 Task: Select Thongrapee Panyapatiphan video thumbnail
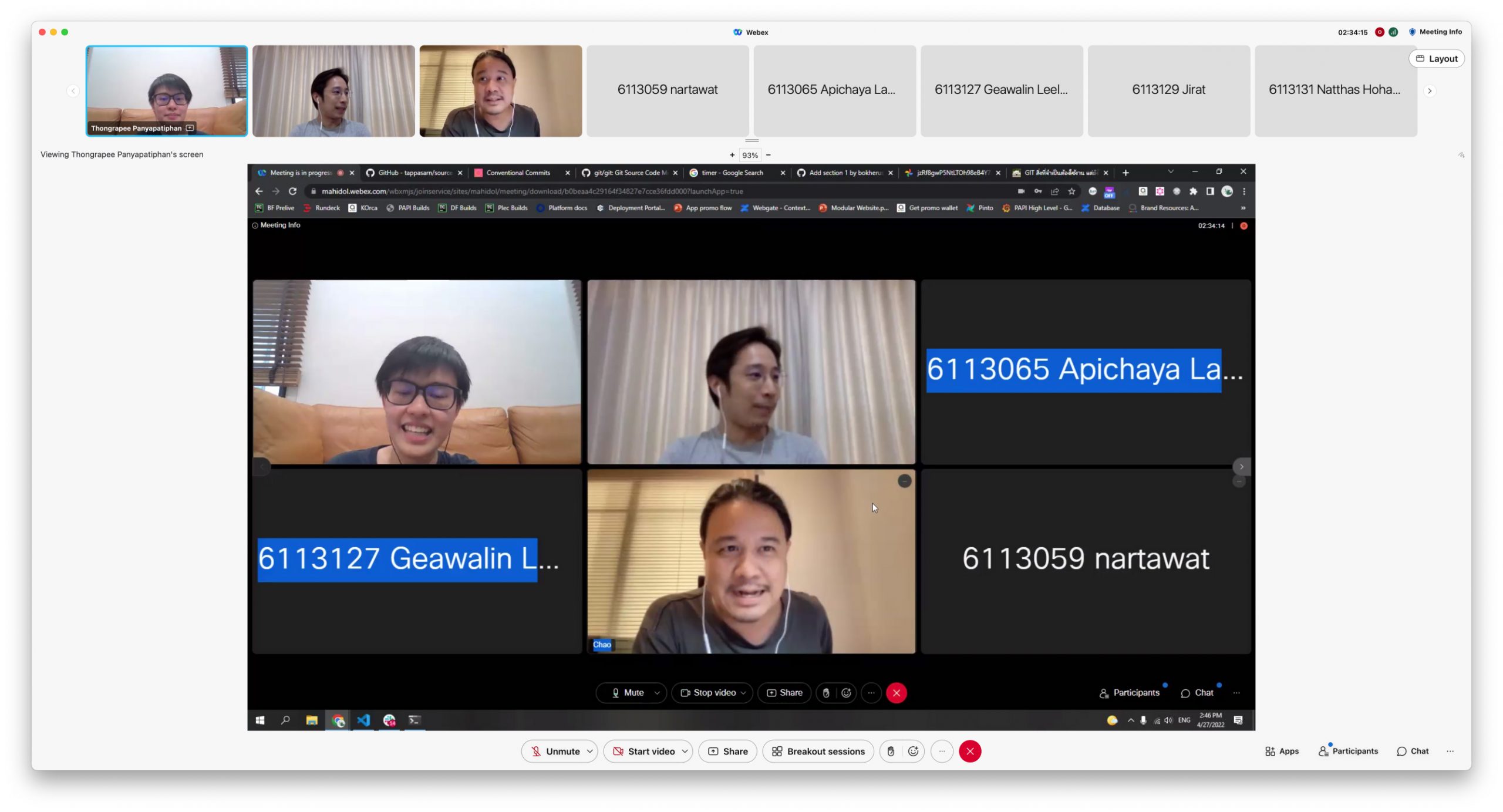[x=167, y=91]
